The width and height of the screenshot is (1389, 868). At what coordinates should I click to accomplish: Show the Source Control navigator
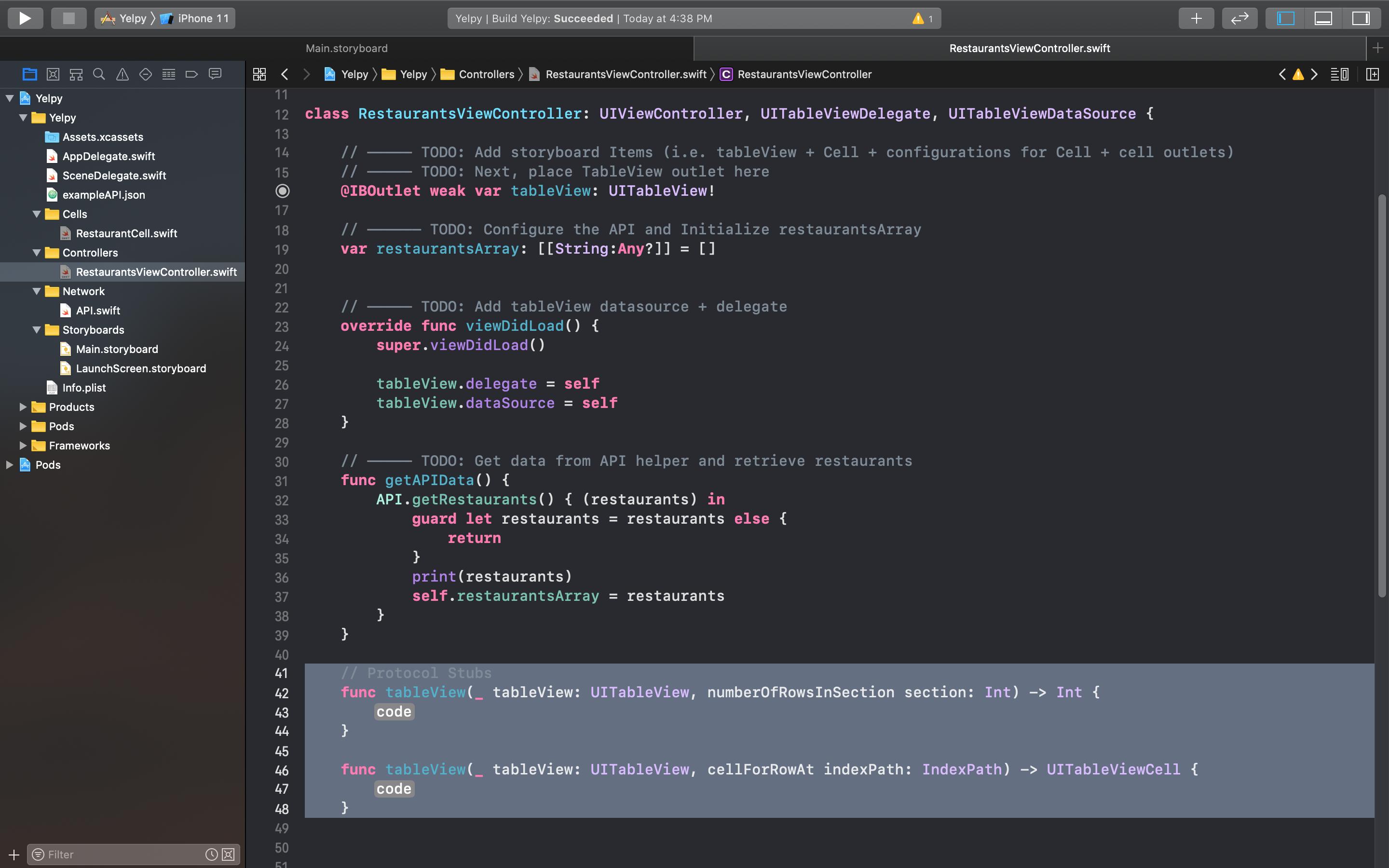(x=53, y=74)
